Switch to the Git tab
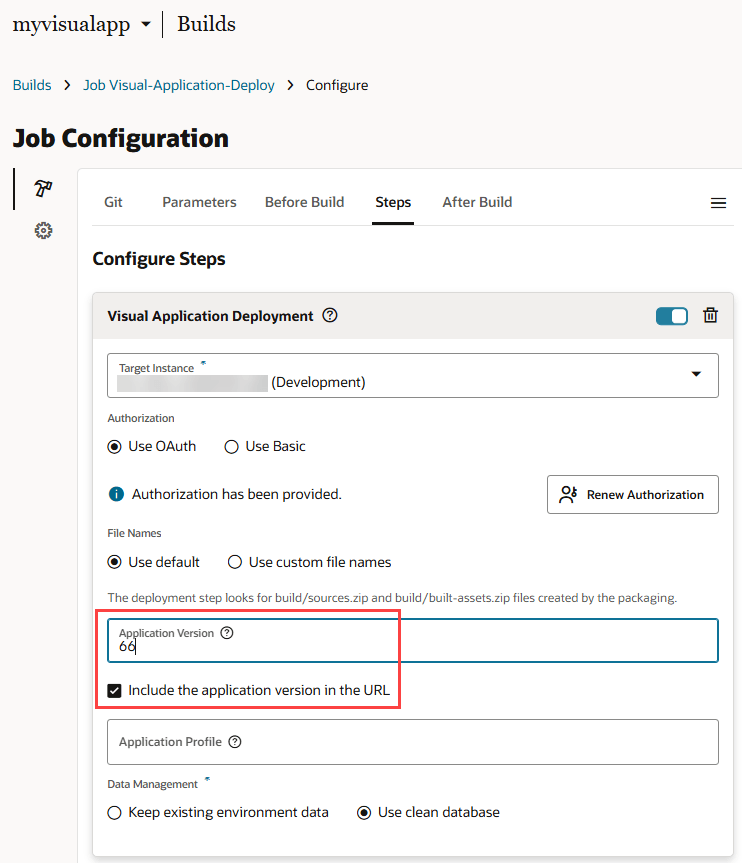Image resolution: width=742 pixels, height=863 pixels. point(113,202)
